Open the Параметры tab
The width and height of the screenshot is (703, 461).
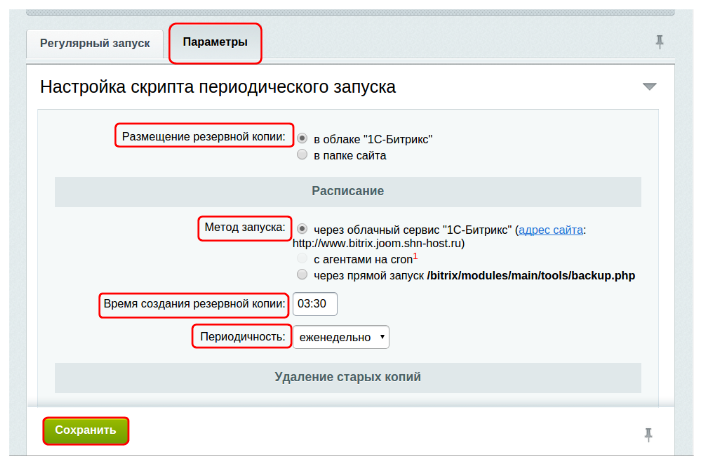point(215,42)
